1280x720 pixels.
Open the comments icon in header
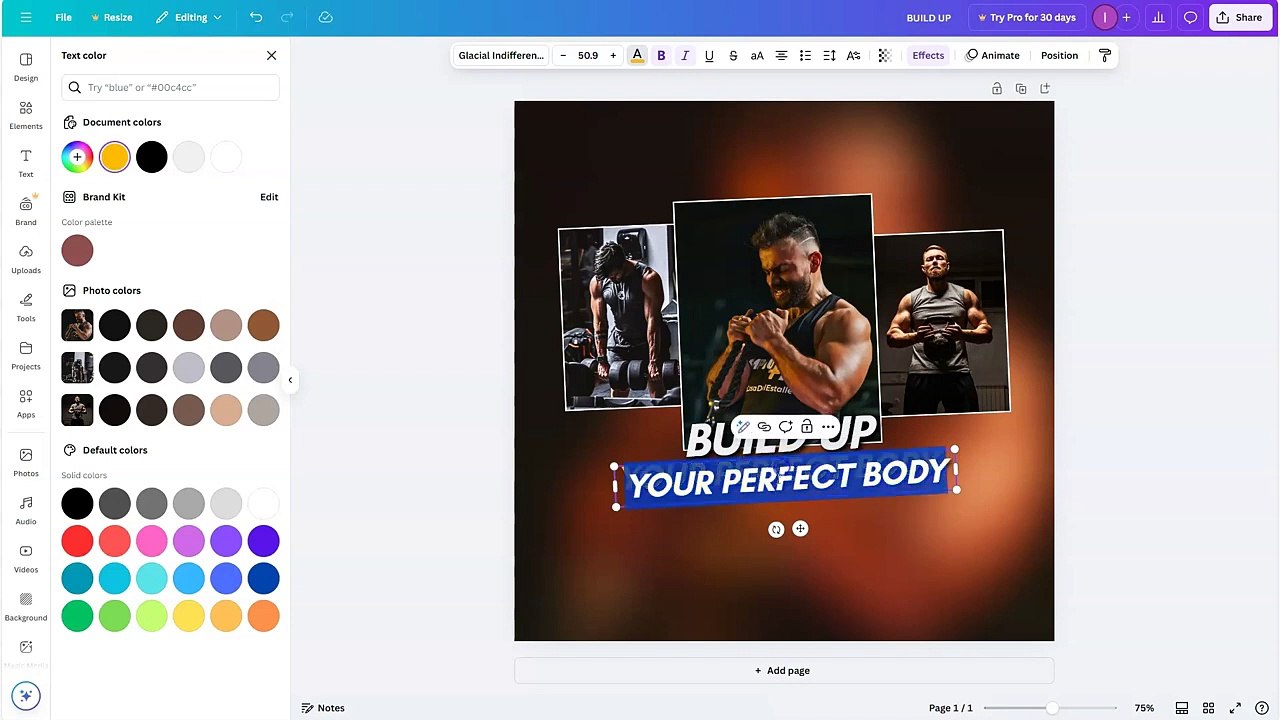1190,17
